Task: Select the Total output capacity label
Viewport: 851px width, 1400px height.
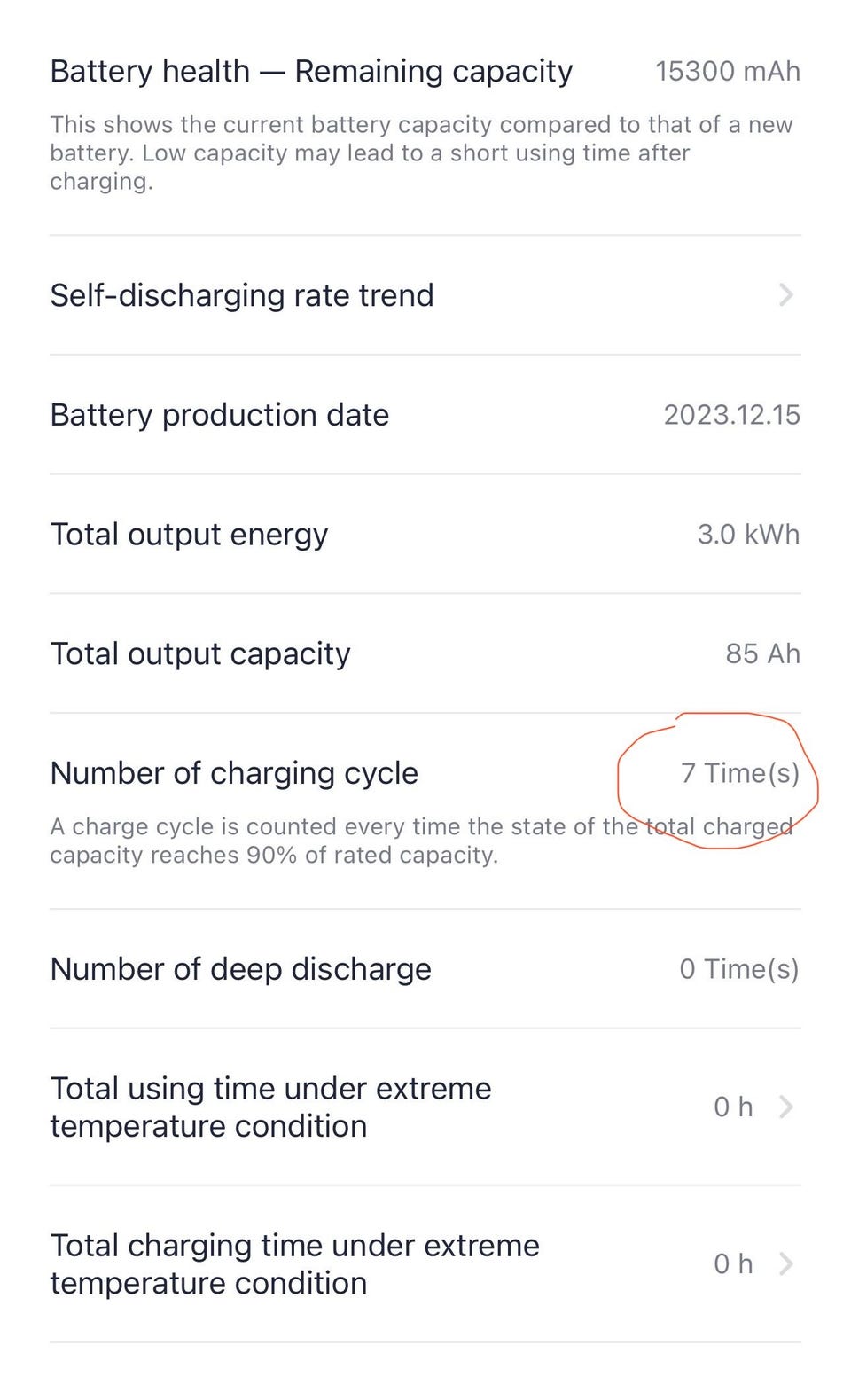Action: [x=200, y=654]
